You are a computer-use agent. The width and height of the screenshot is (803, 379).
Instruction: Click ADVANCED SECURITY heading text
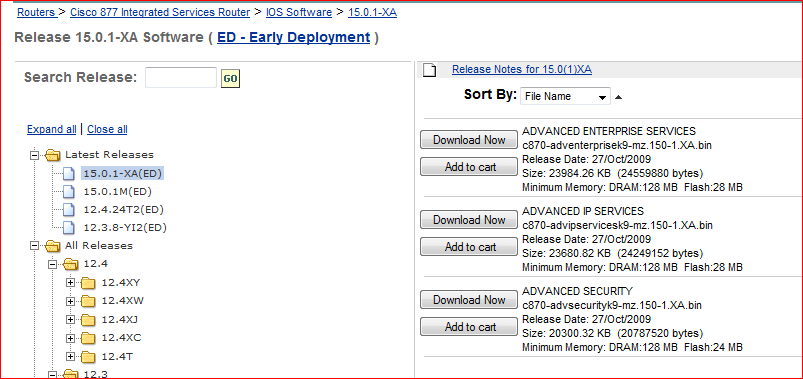pos(578,291)
